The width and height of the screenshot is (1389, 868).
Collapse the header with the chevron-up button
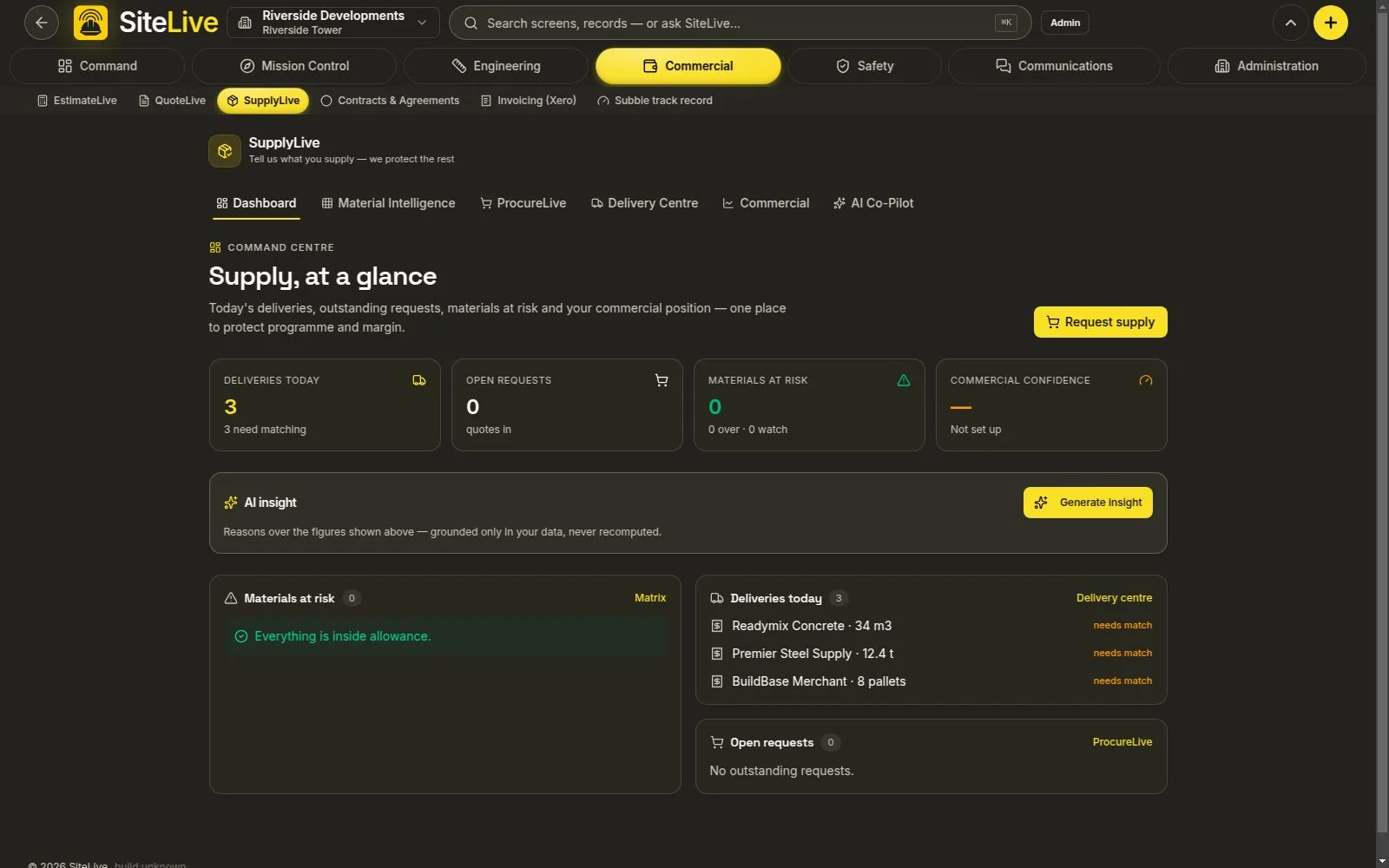pyautogui.click(x=1290, y=23)
